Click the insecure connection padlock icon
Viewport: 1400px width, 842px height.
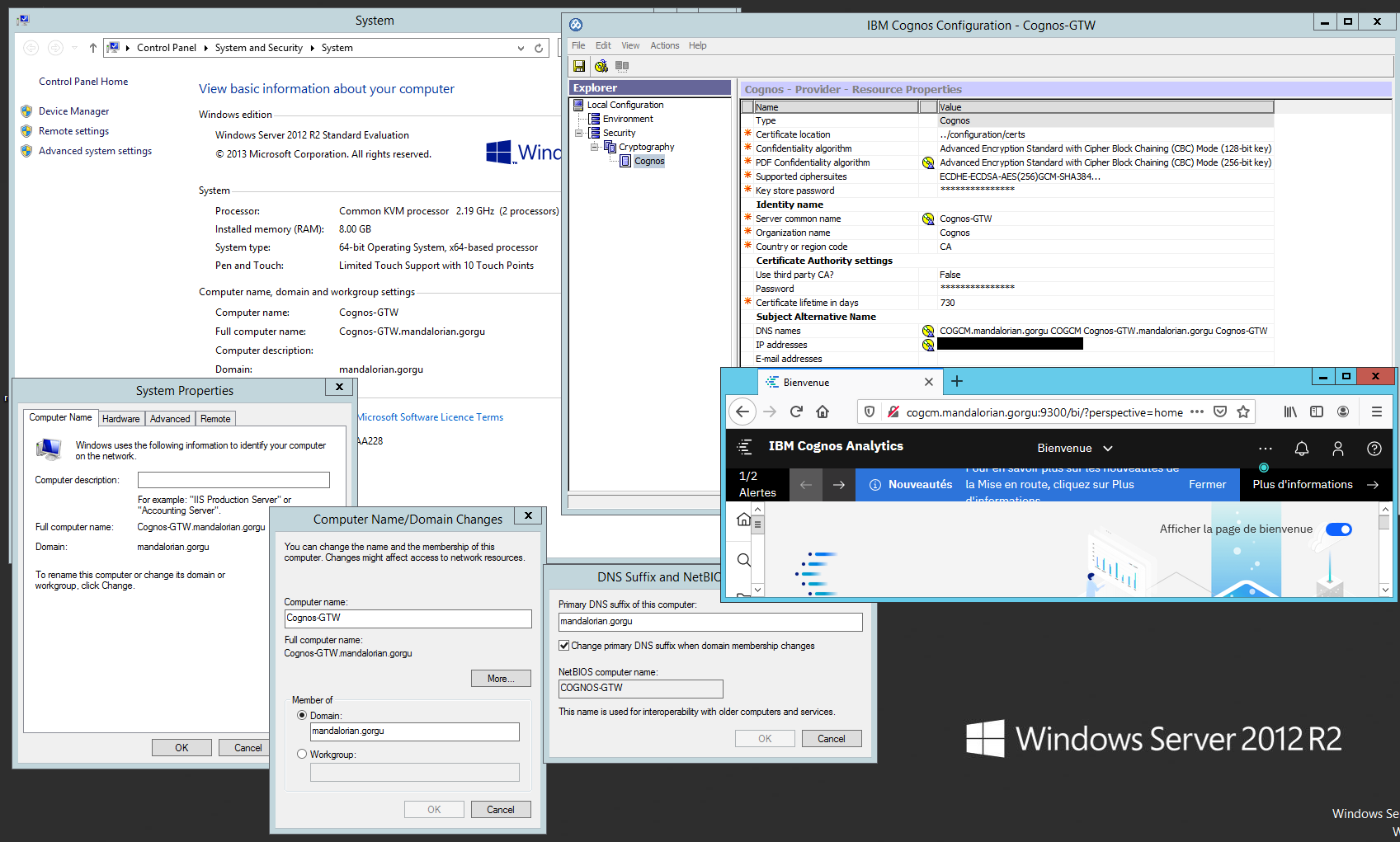892,412
